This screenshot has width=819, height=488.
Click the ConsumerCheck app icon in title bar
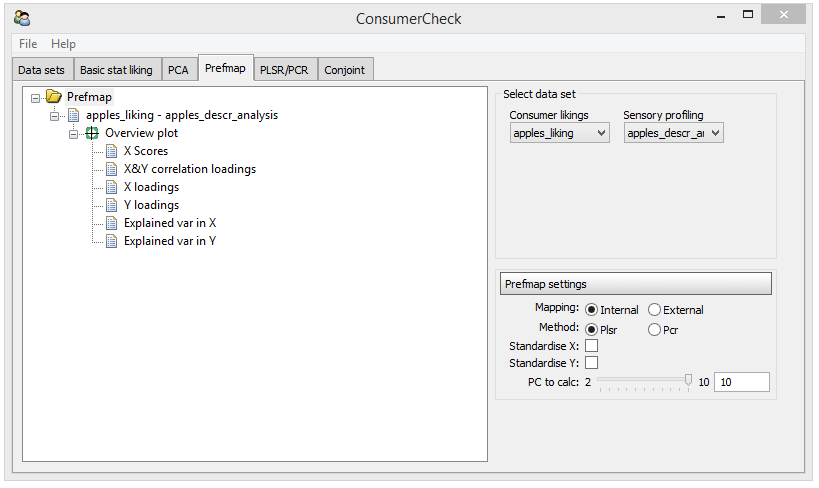(22, 18)
